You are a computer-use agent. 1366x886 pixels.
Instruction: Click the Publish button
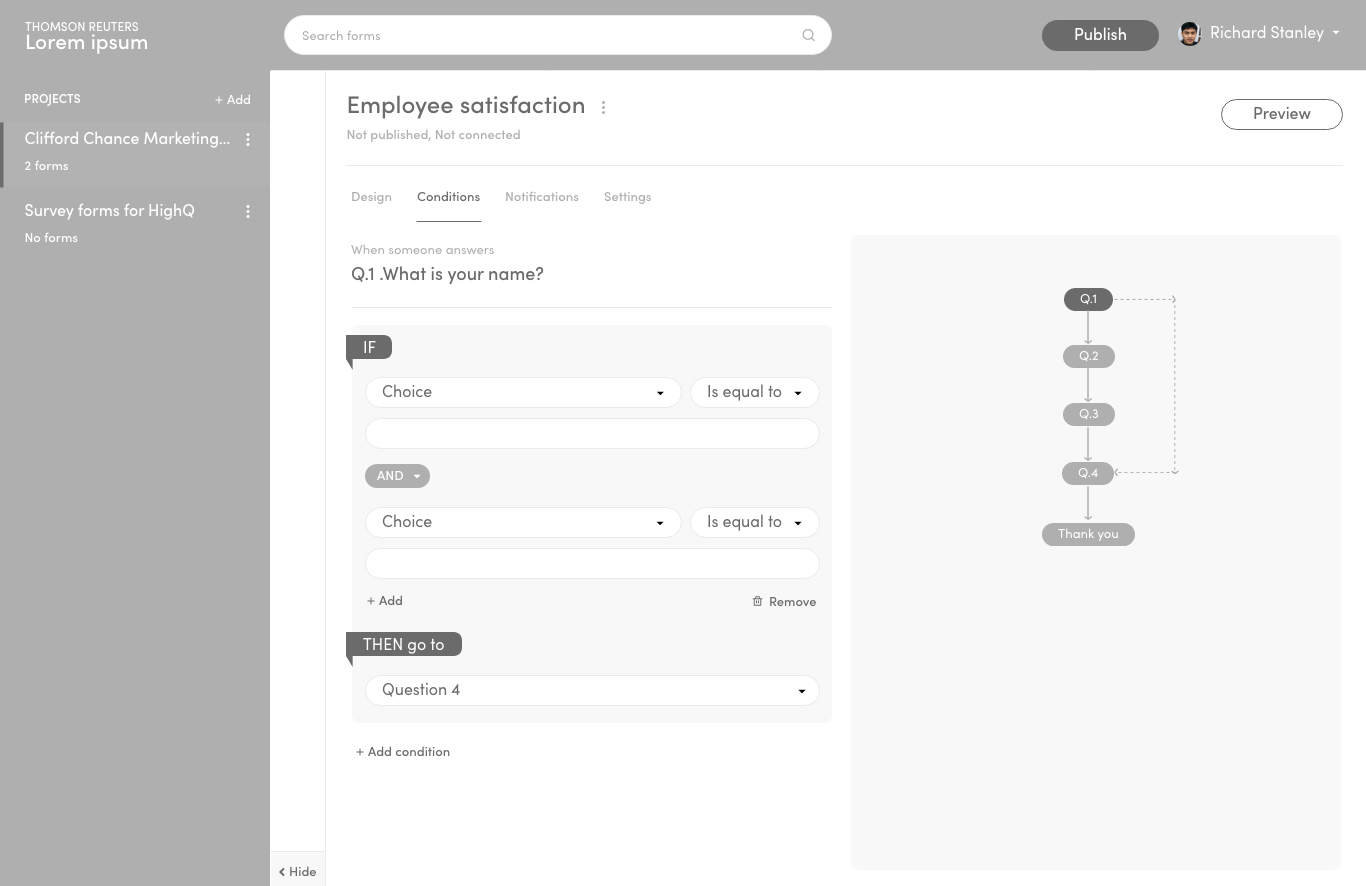pos(1100,35)
